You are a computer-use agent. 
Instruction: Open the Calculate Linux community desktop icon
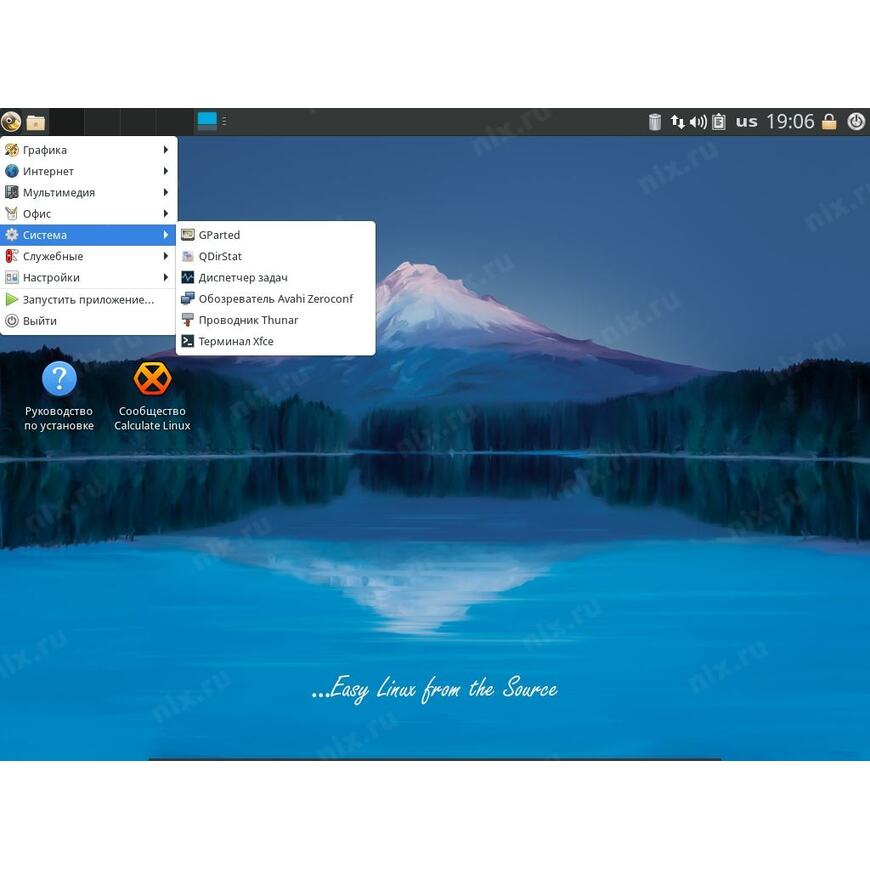pyautogui.click(x=152, y=380)
